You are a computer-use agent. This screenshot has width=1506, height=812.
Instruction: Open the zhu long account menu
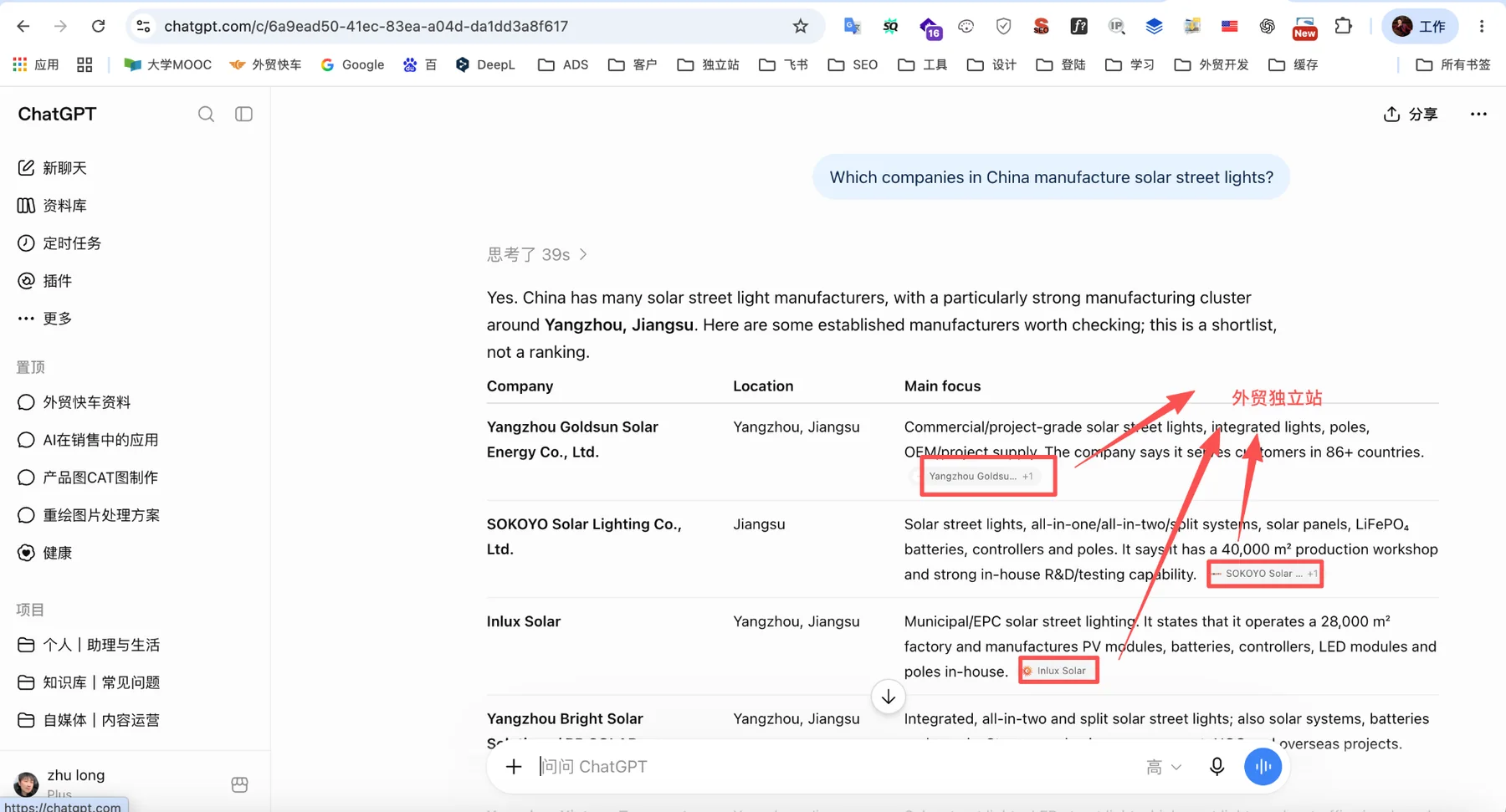tap(60, 783)
